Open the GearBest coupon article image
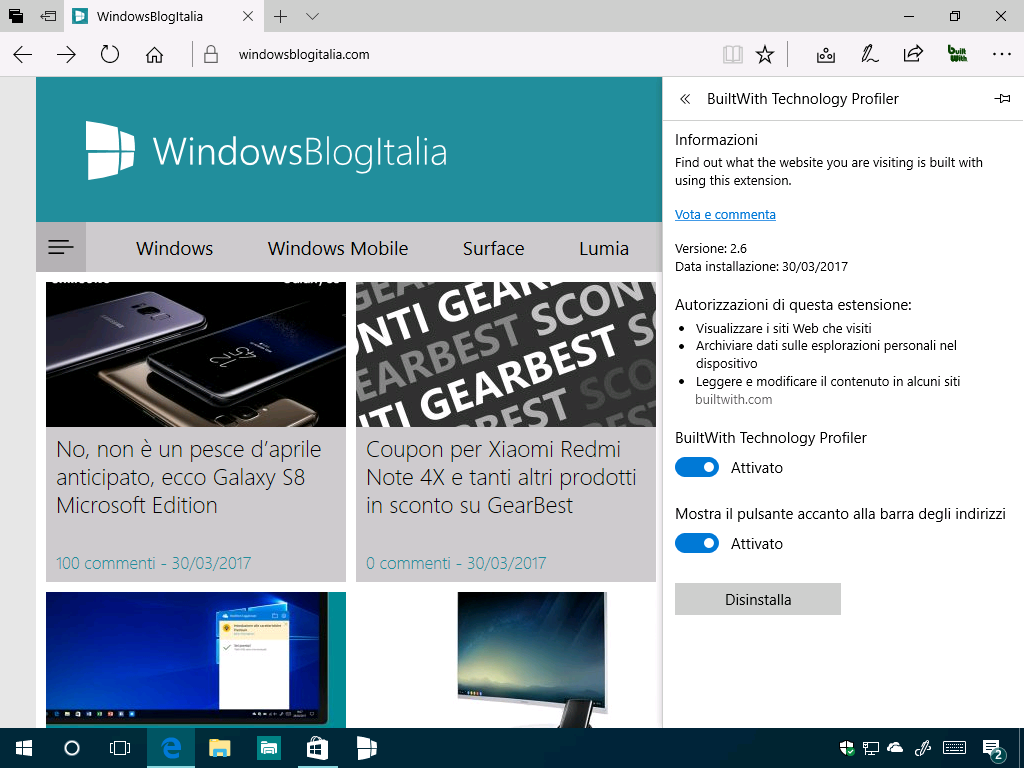1024x768 pixels. pyautogui.click(x=506, y=354)
